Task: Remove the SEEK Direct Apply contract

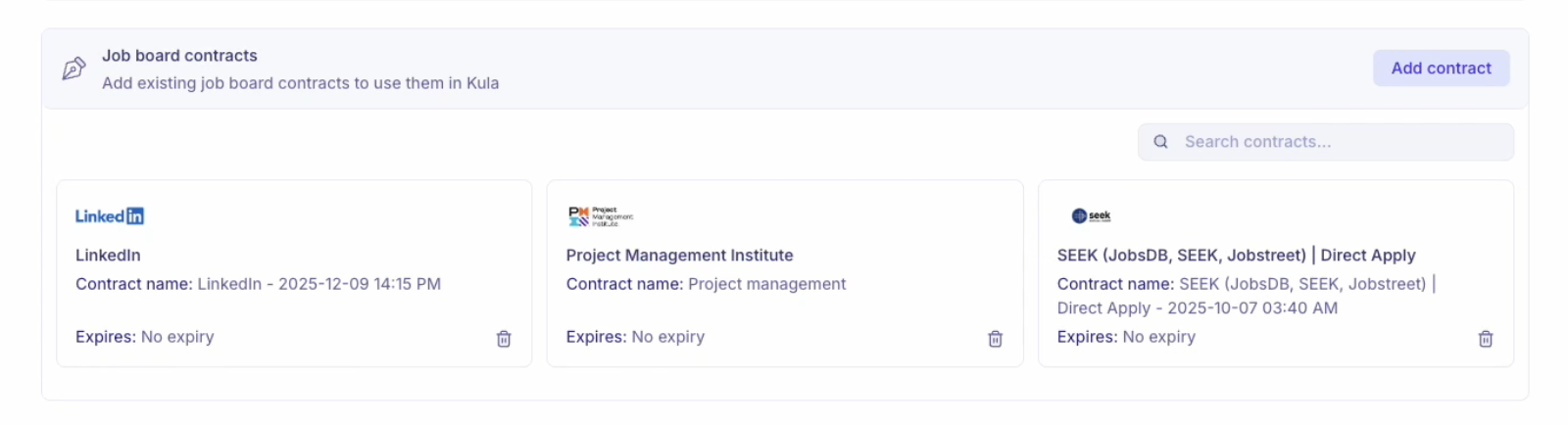Action: pyautogui.click(x=1486, y=339)
